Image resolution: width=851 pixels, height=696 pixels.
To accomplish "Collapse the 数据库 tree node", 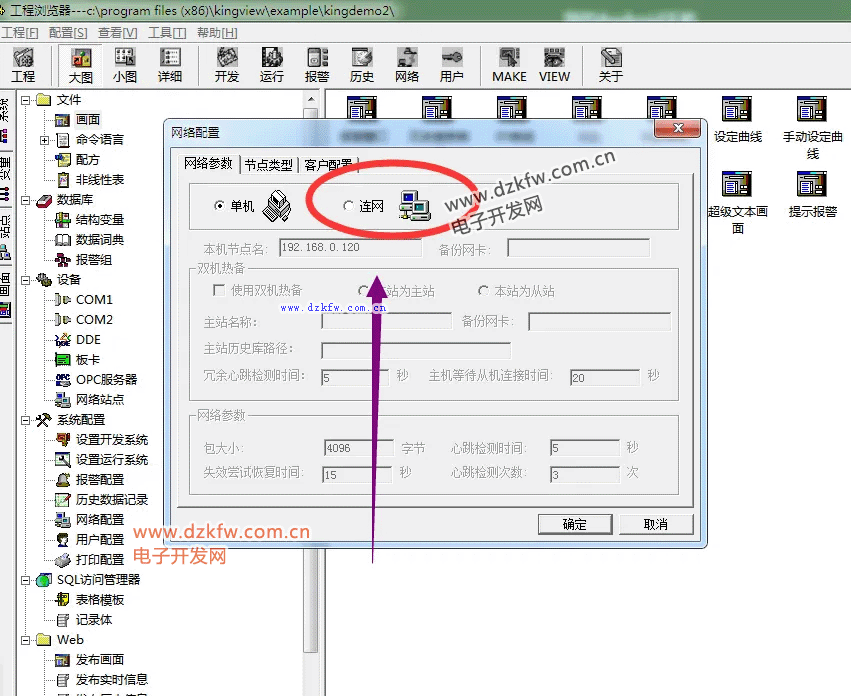I will pyautogui.click(x=26, y=200).
